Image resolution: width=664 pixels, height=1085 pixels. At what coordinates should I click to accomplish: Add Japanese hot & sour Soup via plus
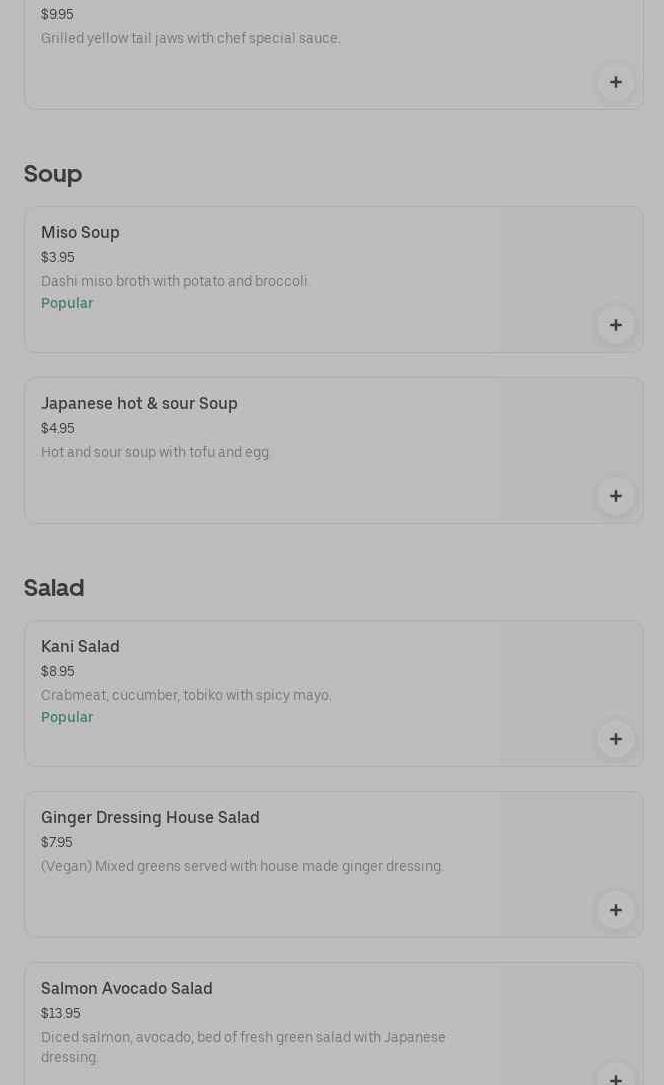pyautogui.click(x=616, y=496)
